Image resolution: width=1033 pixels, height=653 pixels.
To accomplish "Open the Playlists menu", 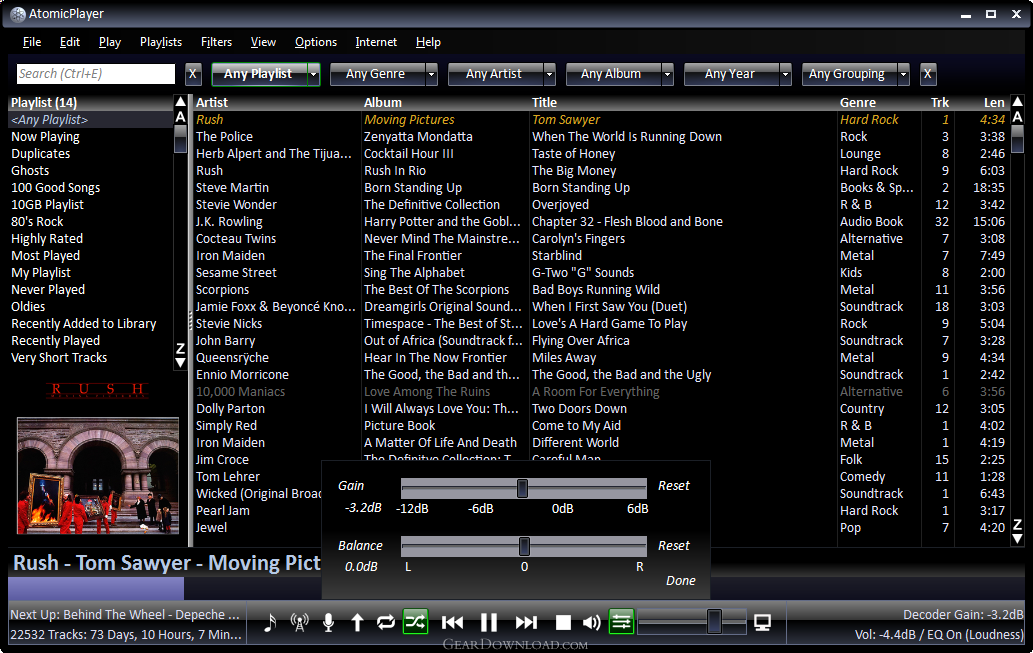I will point(161,42).
